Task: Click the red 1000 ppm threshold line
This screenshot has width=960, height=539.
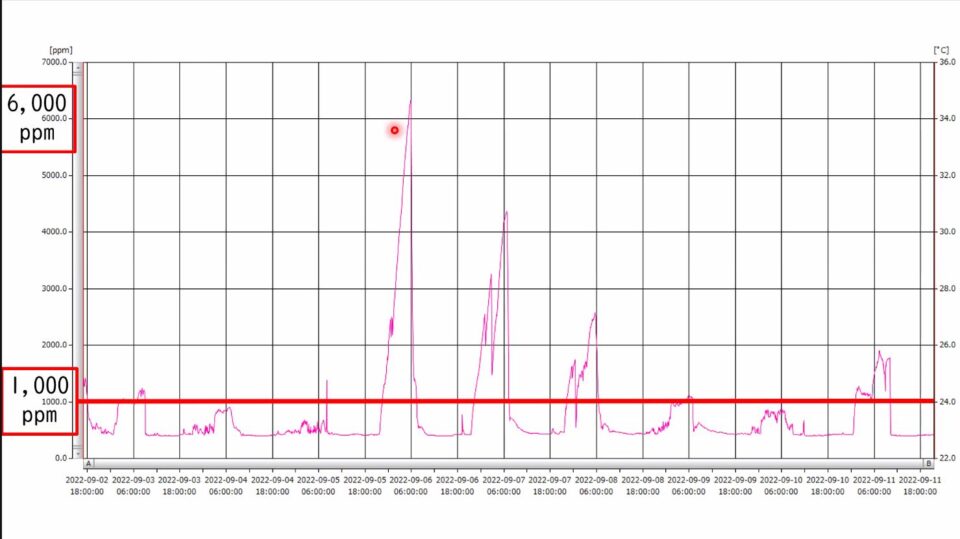Action: pyautogui.click(x=500, y=401)
